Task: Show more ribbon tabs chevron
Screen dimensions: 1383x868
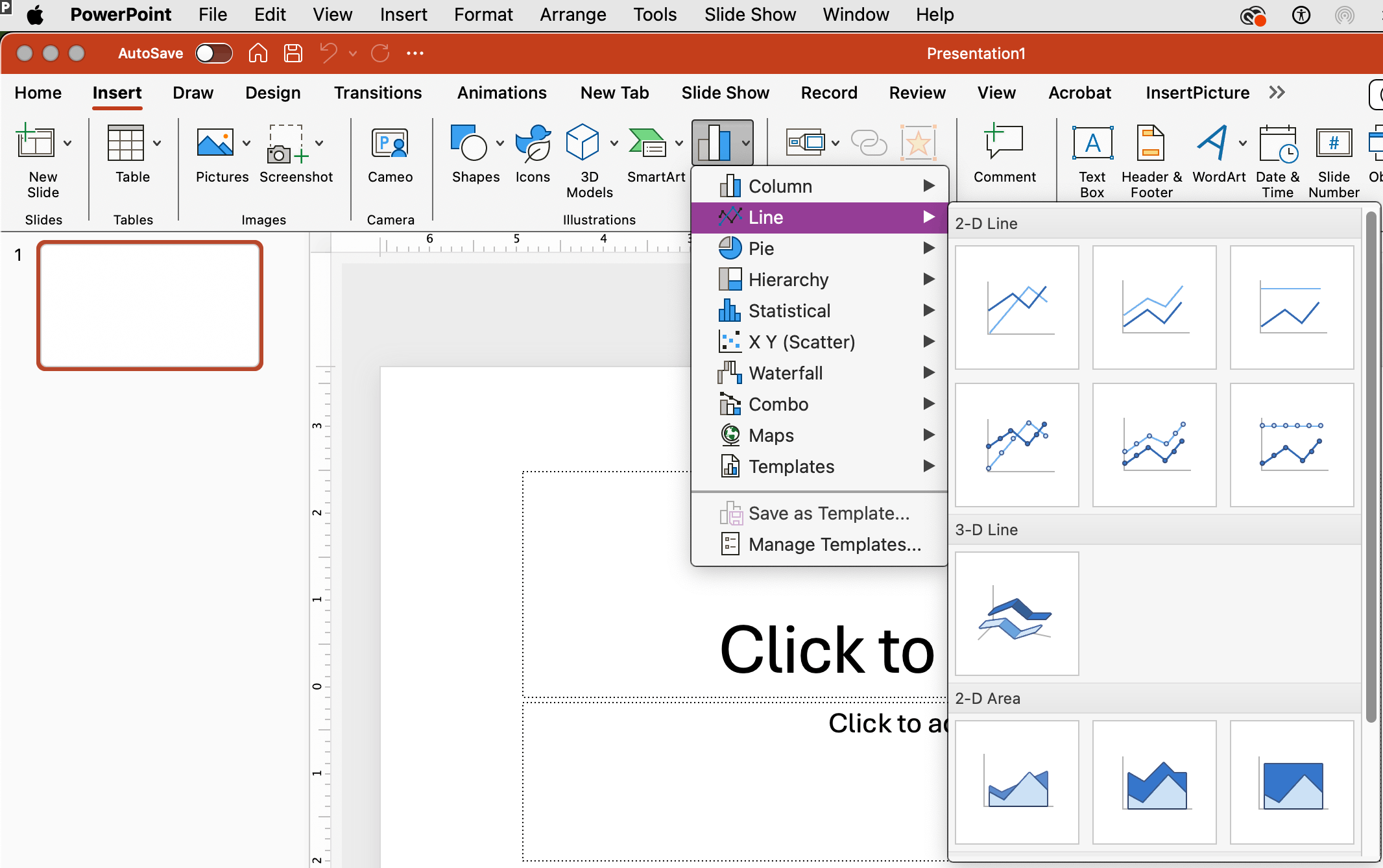Action: pos(1277,93)
